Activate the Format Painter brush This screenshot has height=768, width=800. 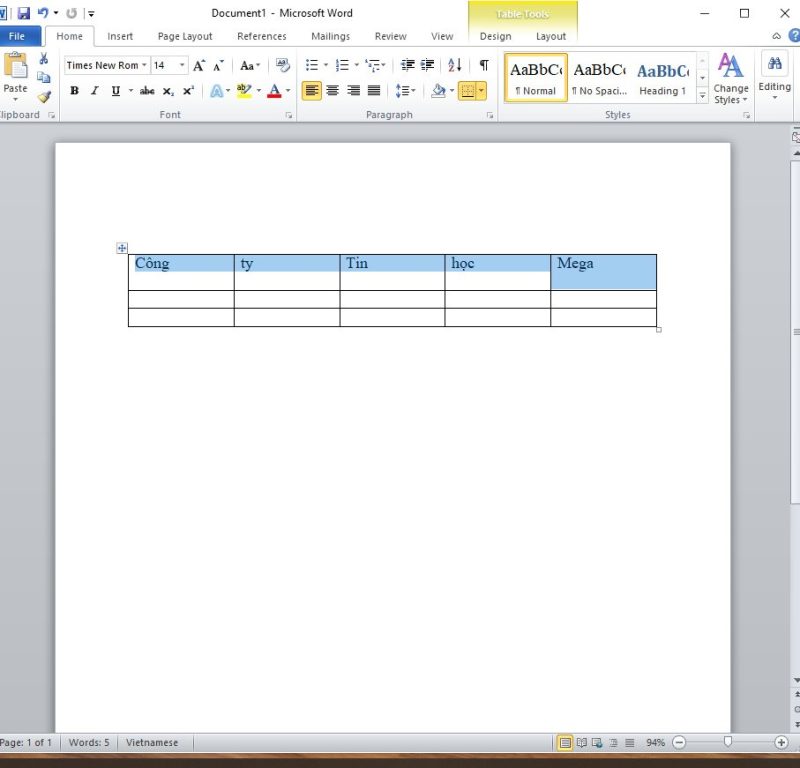pyautogui.click(x=44, y=96)
